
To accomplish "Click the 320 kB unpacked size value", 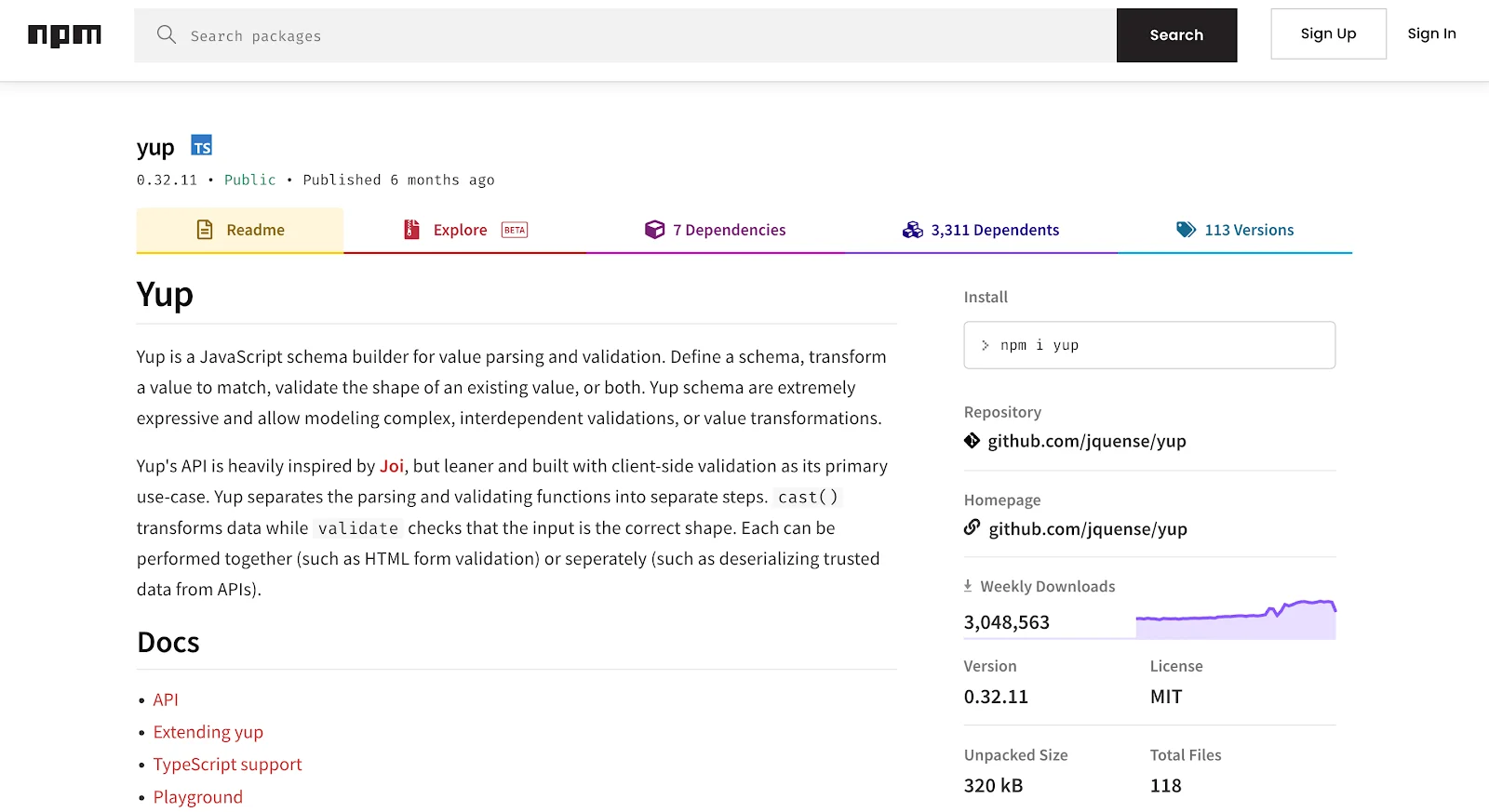I will [x=993, y=786].
